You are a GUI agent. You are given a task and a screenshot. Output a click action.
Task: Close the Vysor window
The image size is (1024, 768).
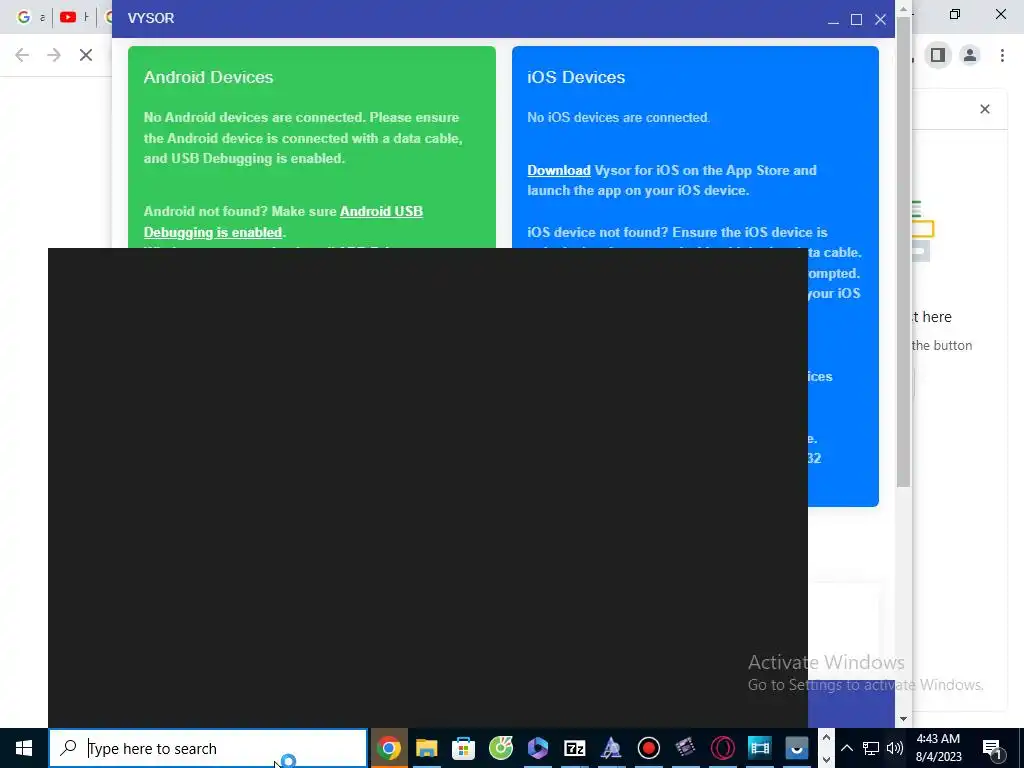pyautogui.click(x=880, y=20)
